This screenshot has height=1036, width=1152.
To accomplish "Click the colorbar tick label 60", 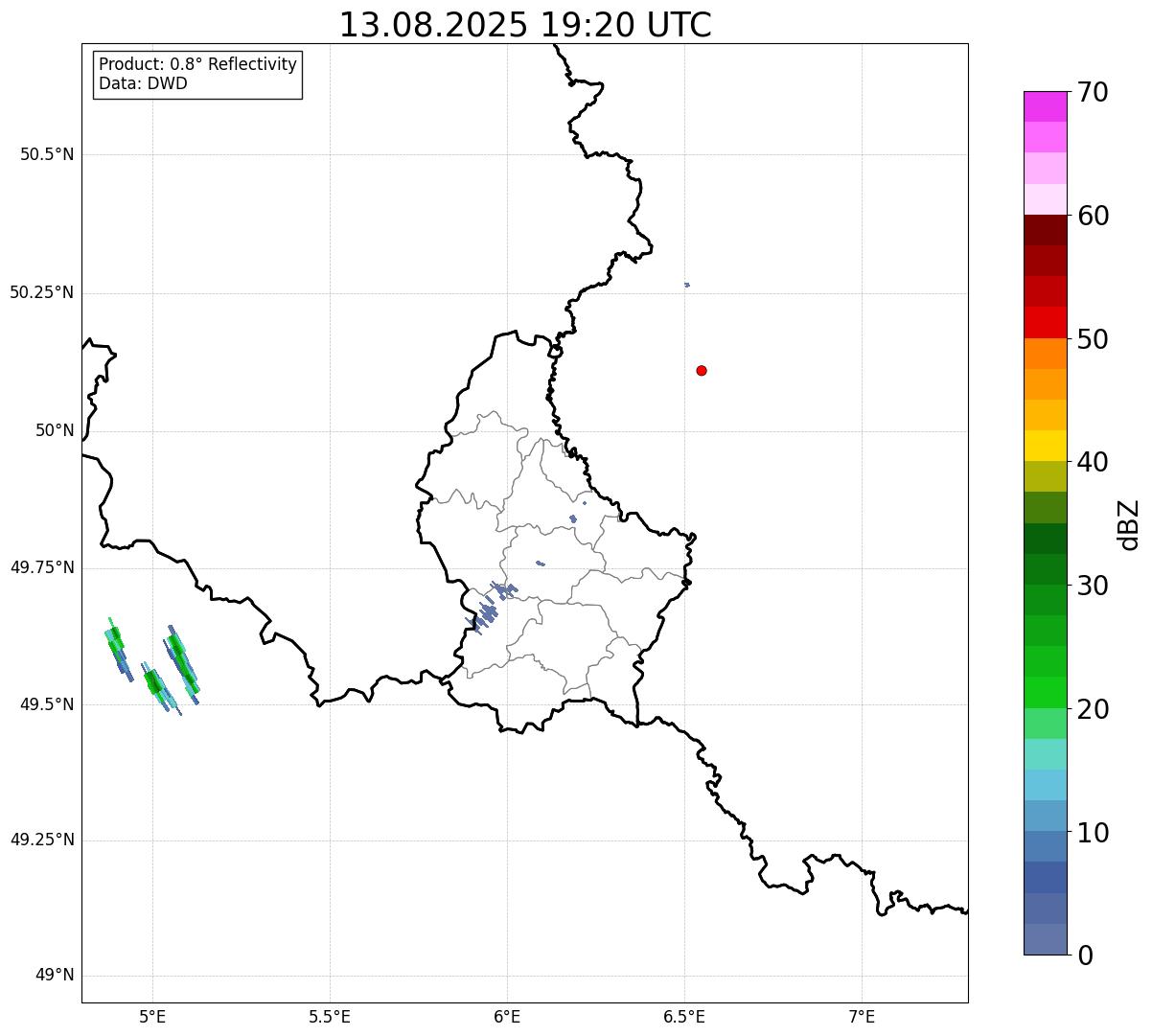I will click(1093, 216).
